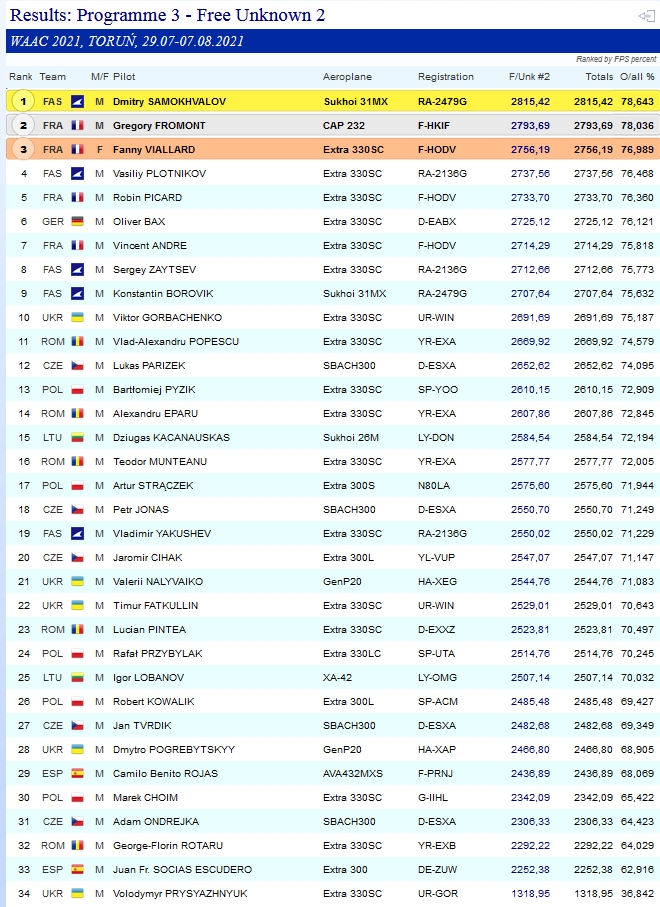Click the Czech flag in Jan TVRDIK's row
This screenshot has width=660, height=907.
pos(78,725)
